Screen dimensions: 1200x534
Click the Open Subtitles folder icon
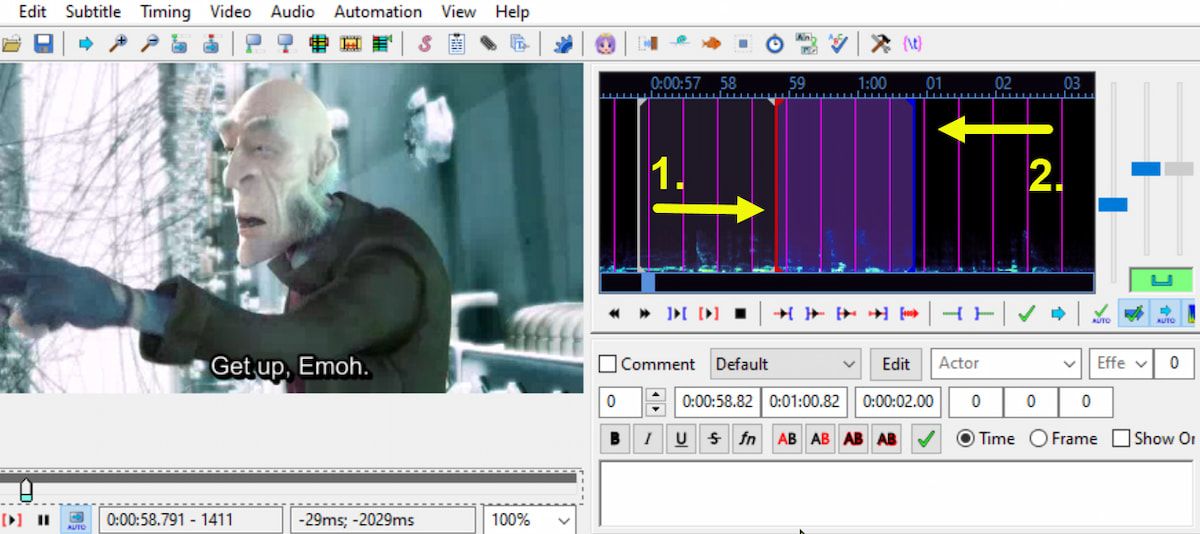[x=12, y=44]
